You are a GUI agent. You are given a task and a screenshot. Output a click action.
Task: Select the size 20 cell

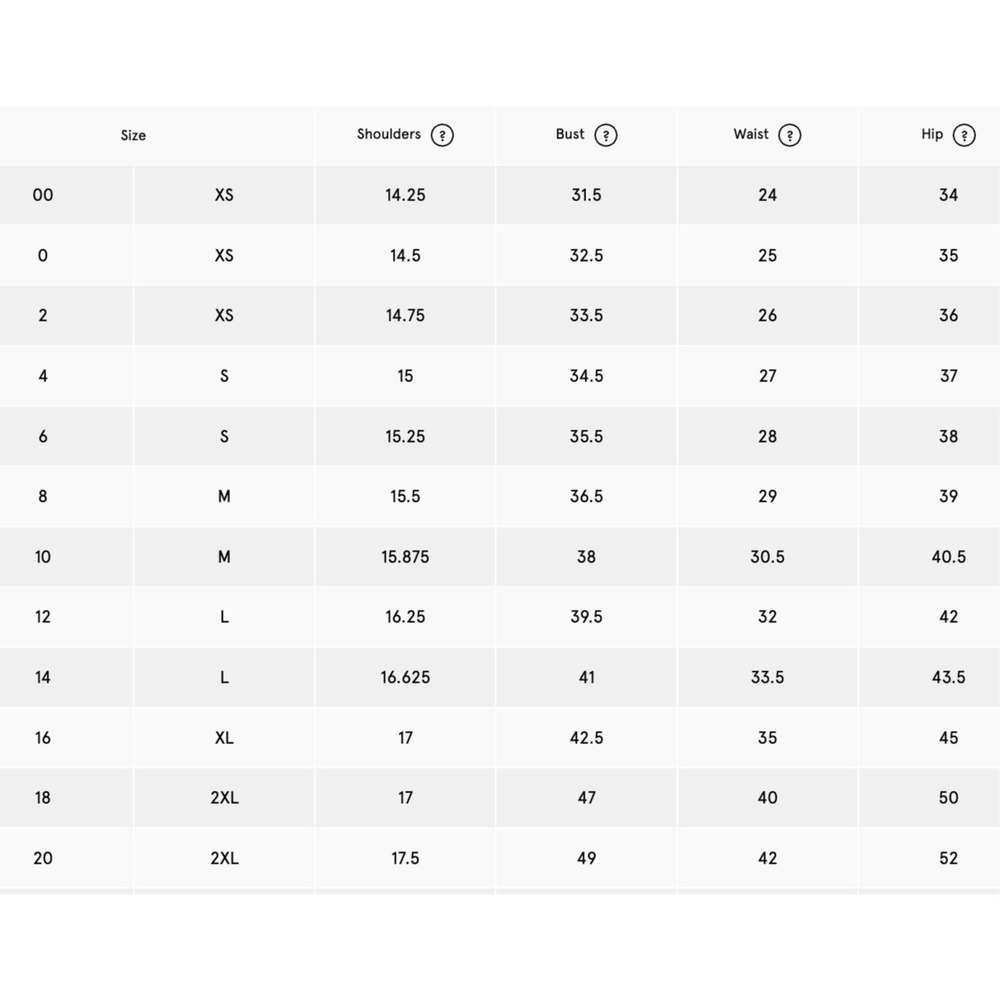pyautogui.click(x=43, y=858)
